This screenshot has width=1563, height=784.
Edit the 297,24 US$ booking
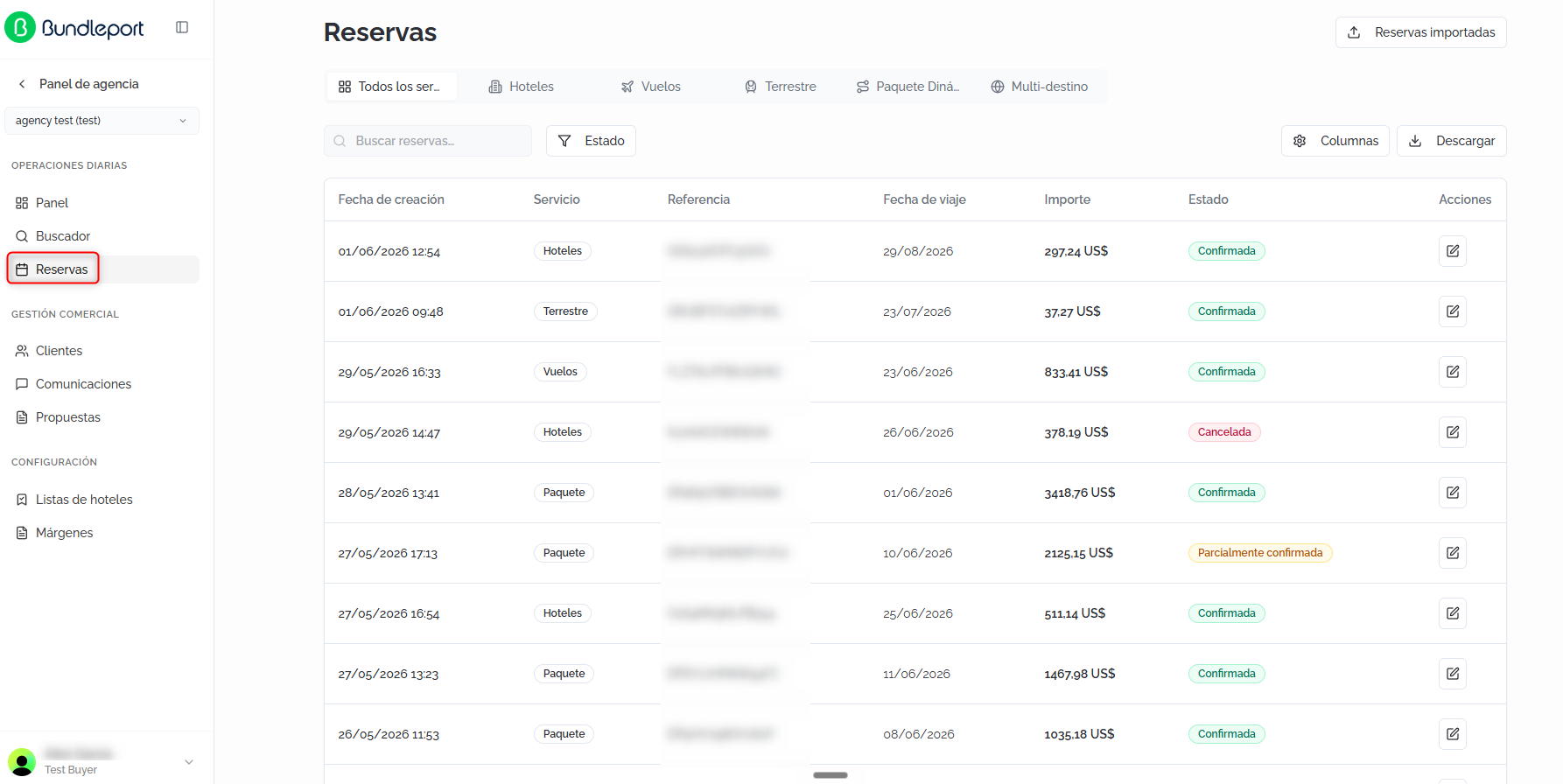pyautogui.click(x=1453, y=251)
